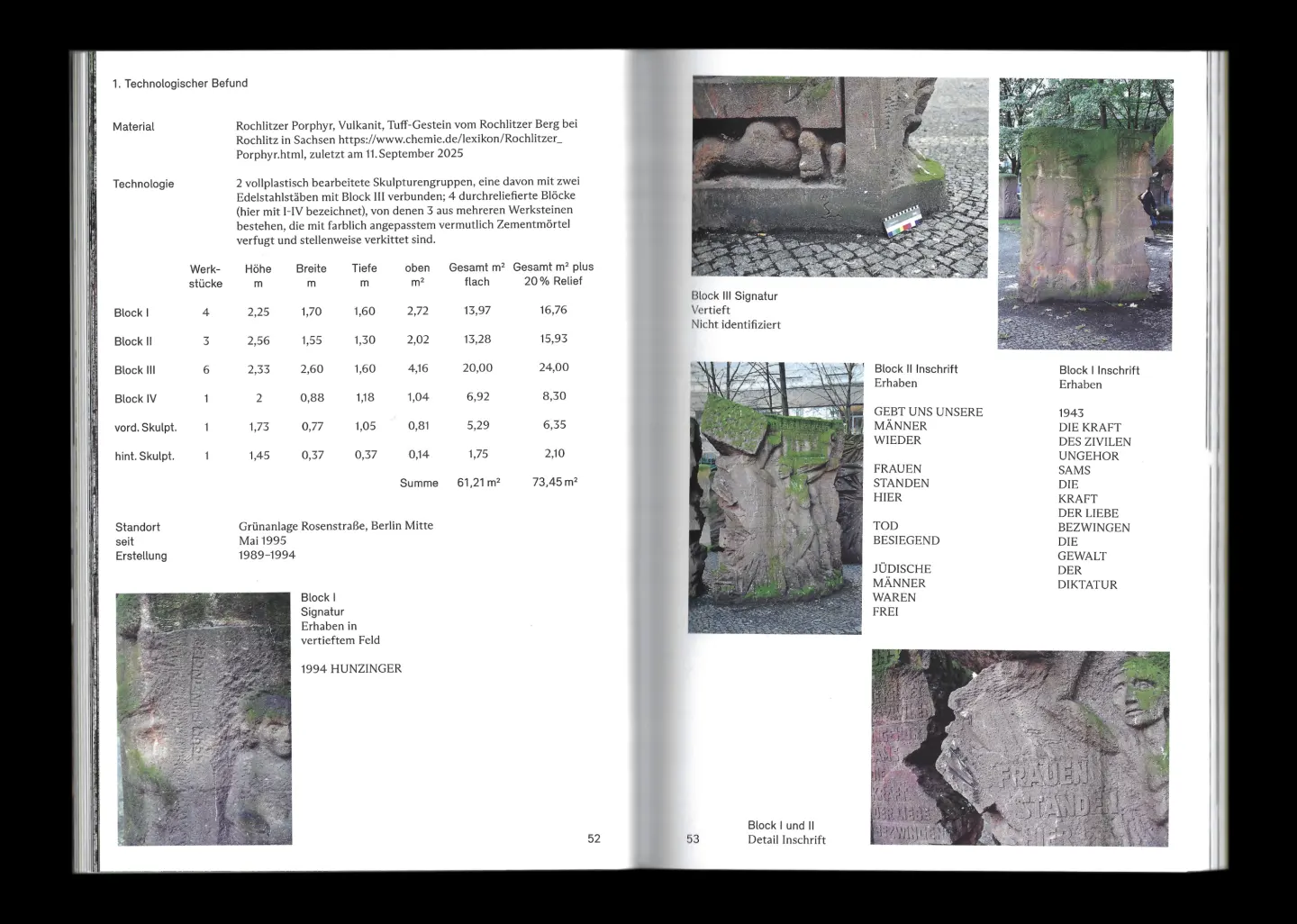This screenshot has height=924, width=1297.
Task: Click the 'Block I und II Detail Inschrift' caption
Action: click(x=785, y=832)
